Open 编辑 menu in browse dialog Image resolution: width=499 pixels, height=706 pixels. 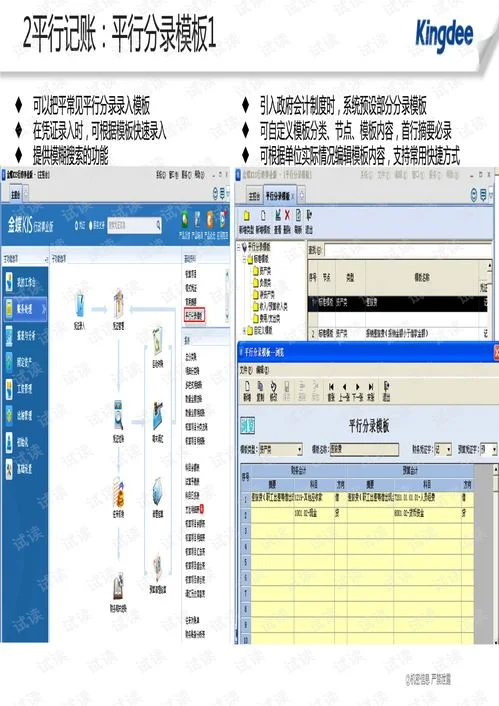(263, 370)
